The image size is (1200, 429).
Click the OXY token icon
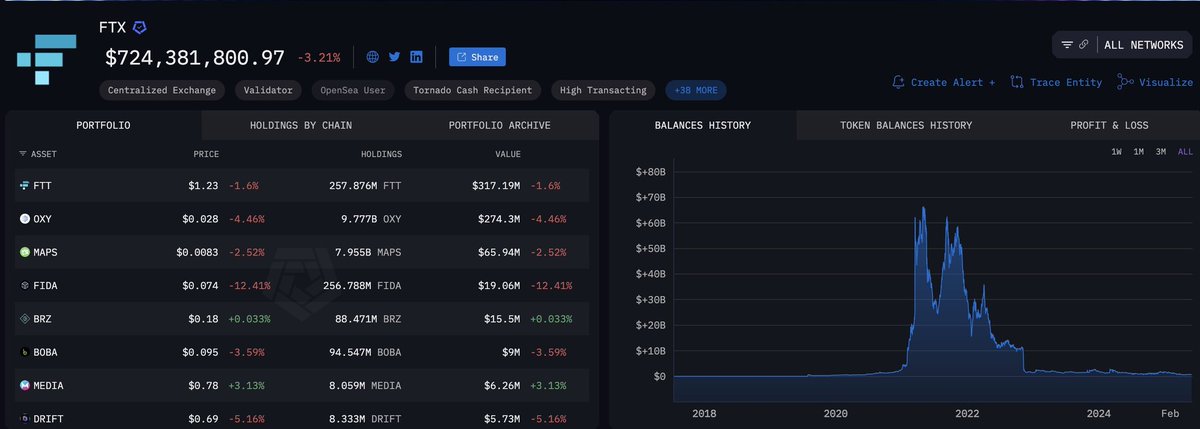25,219
